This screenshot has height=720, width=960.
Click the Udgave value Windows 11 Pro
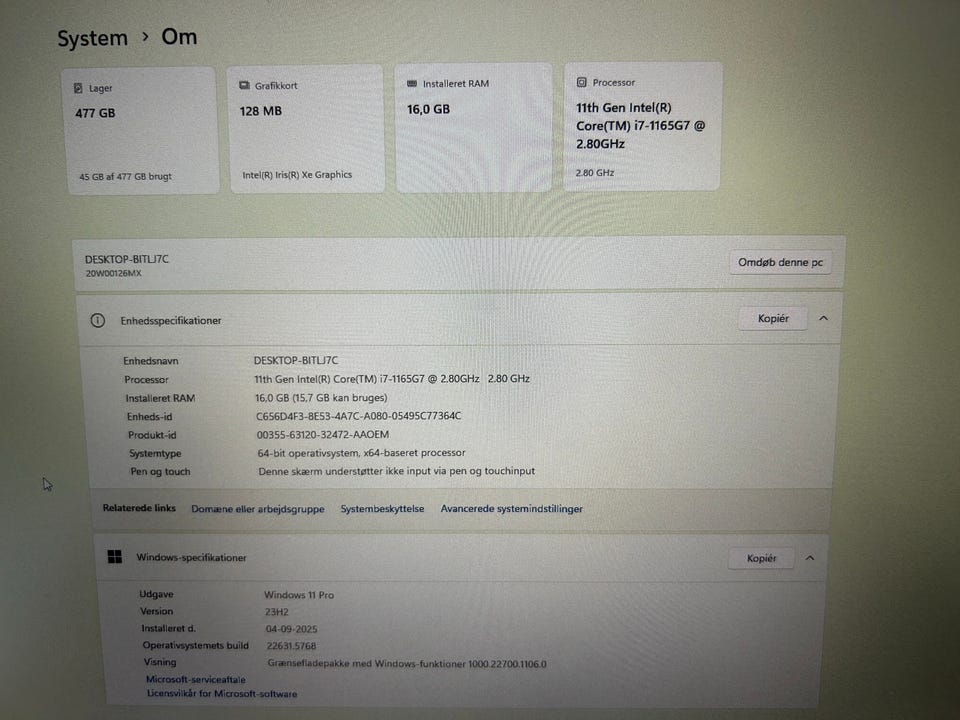coord(299,594)
